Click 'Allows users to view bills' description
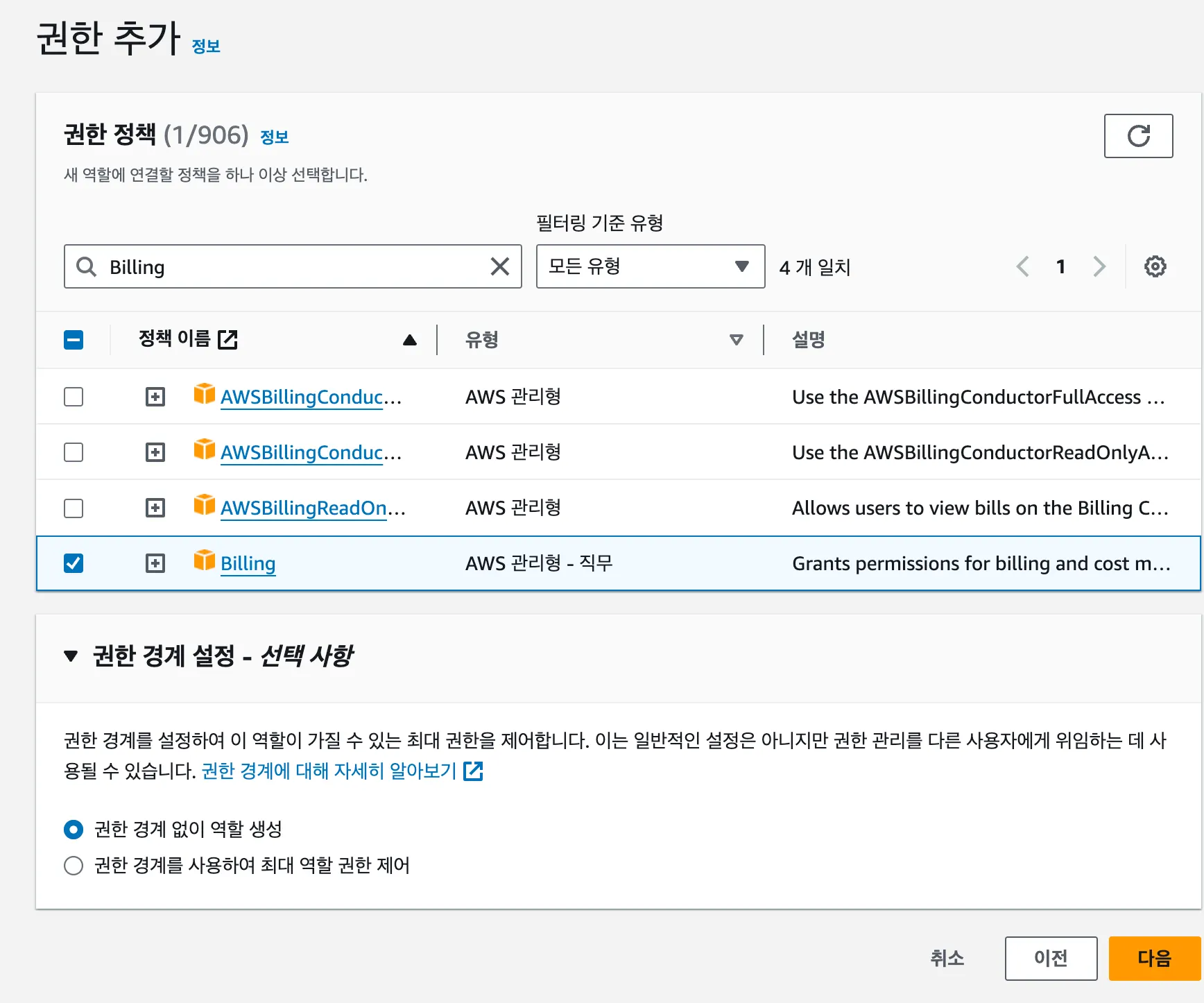Viewport: 1204px width, 1003px height. point(980,508)
